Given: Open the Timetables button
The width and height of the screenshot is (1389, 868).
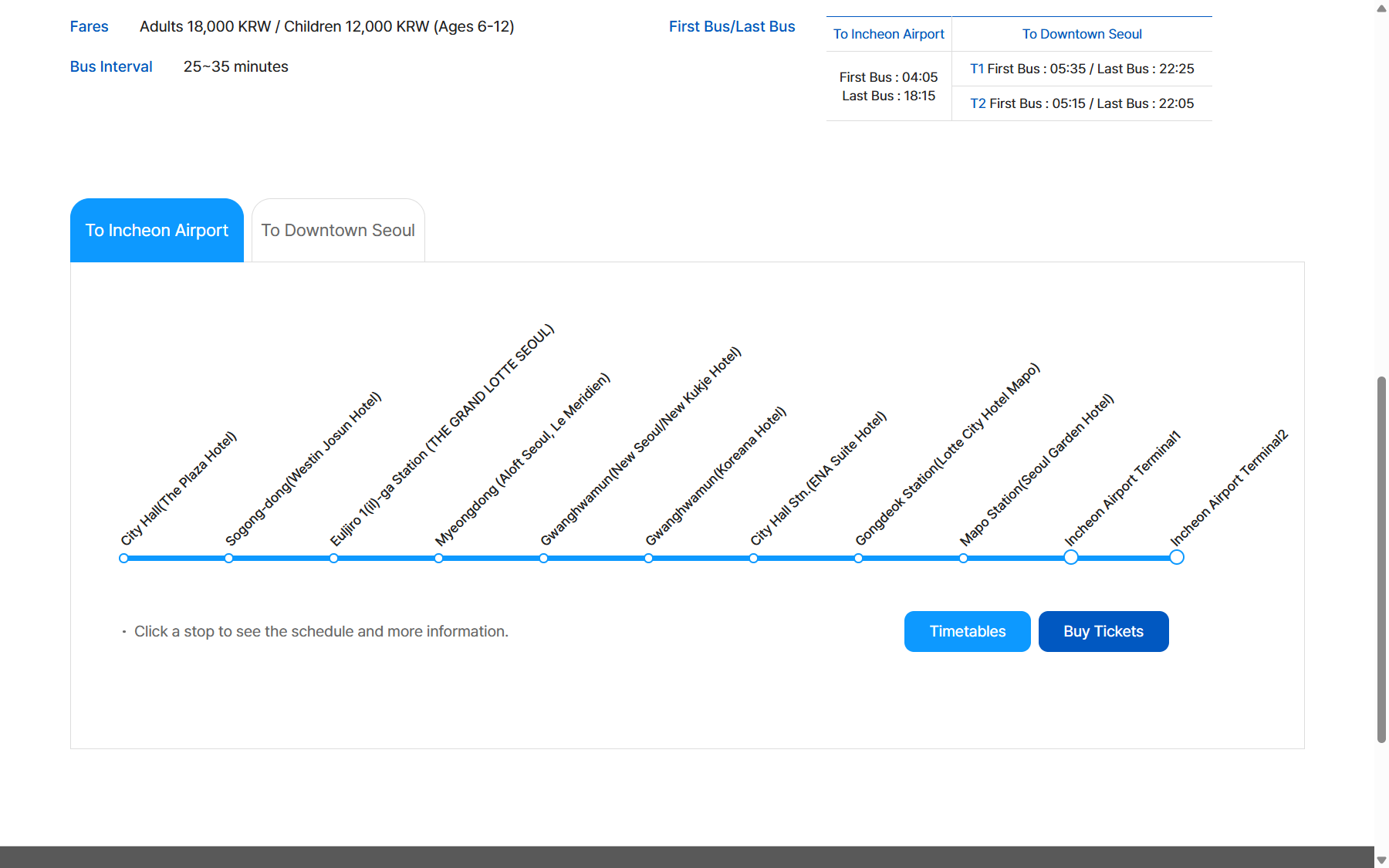Looking at the screenshot, I should [967, 631].
